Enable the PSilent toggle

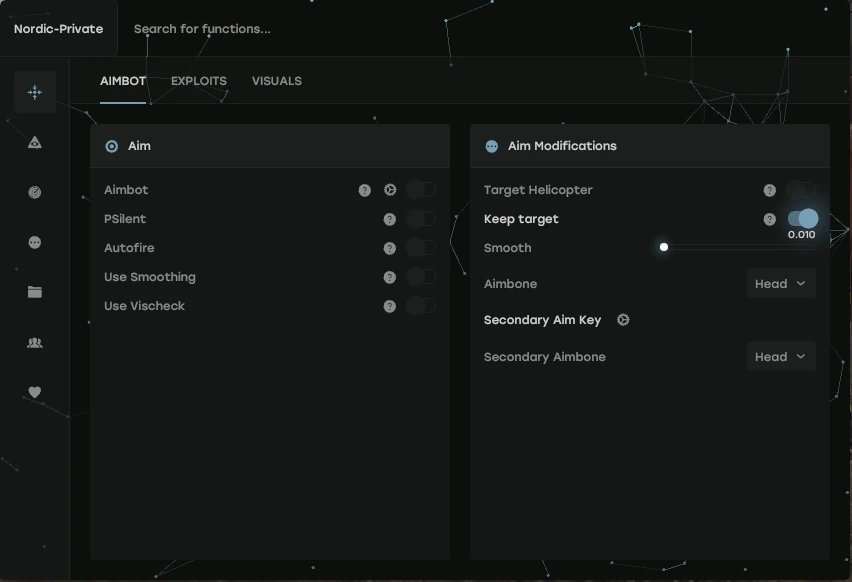[421, 219]
